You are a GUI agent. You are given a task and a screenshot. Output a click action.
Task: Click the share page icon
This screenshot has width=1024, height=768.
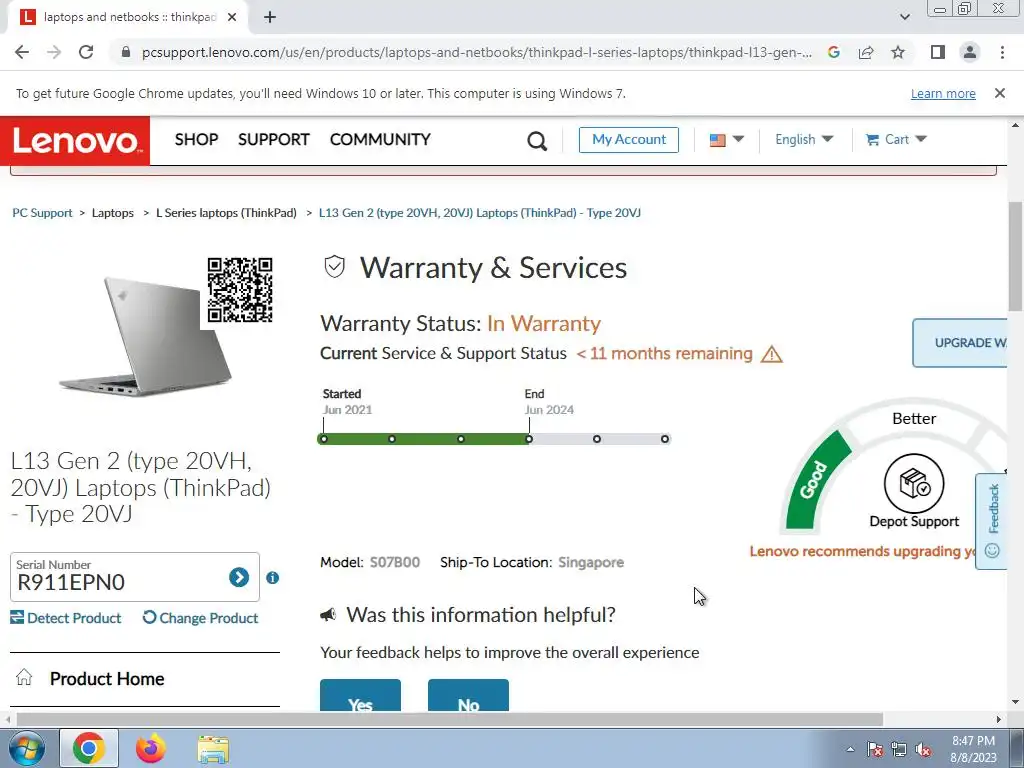866,52
